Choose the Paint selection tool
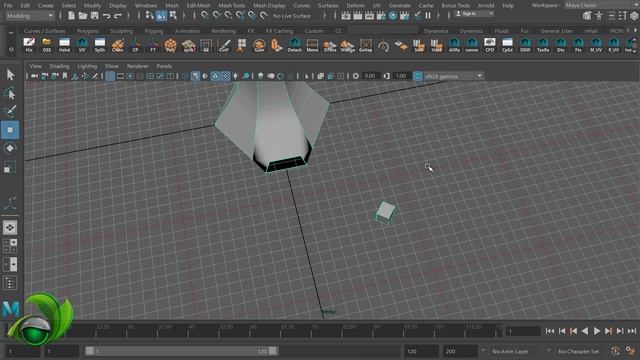This screenshot has width=640, height=360. [10, 111]
